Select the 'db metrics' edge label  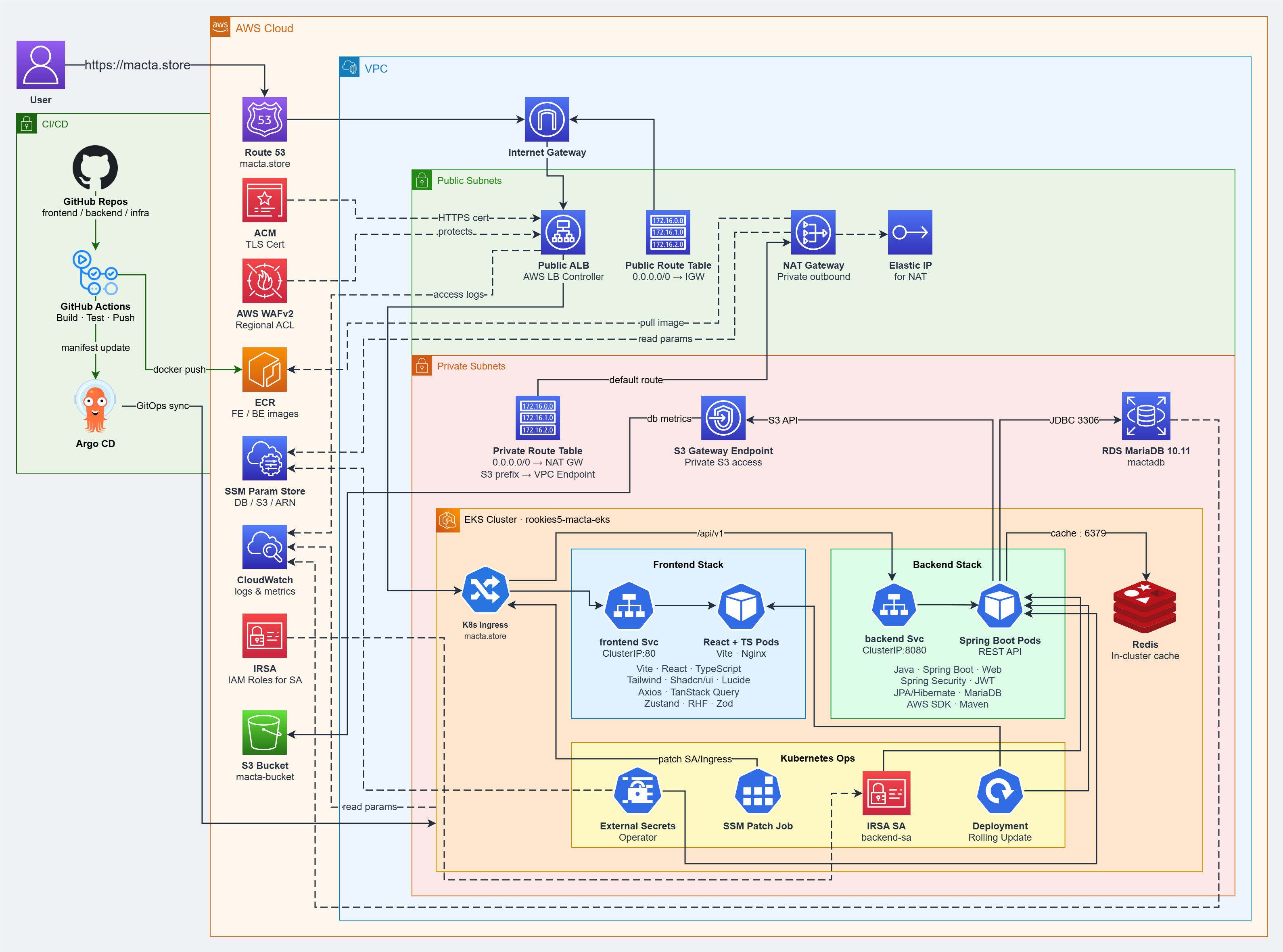tap(669, 419)
